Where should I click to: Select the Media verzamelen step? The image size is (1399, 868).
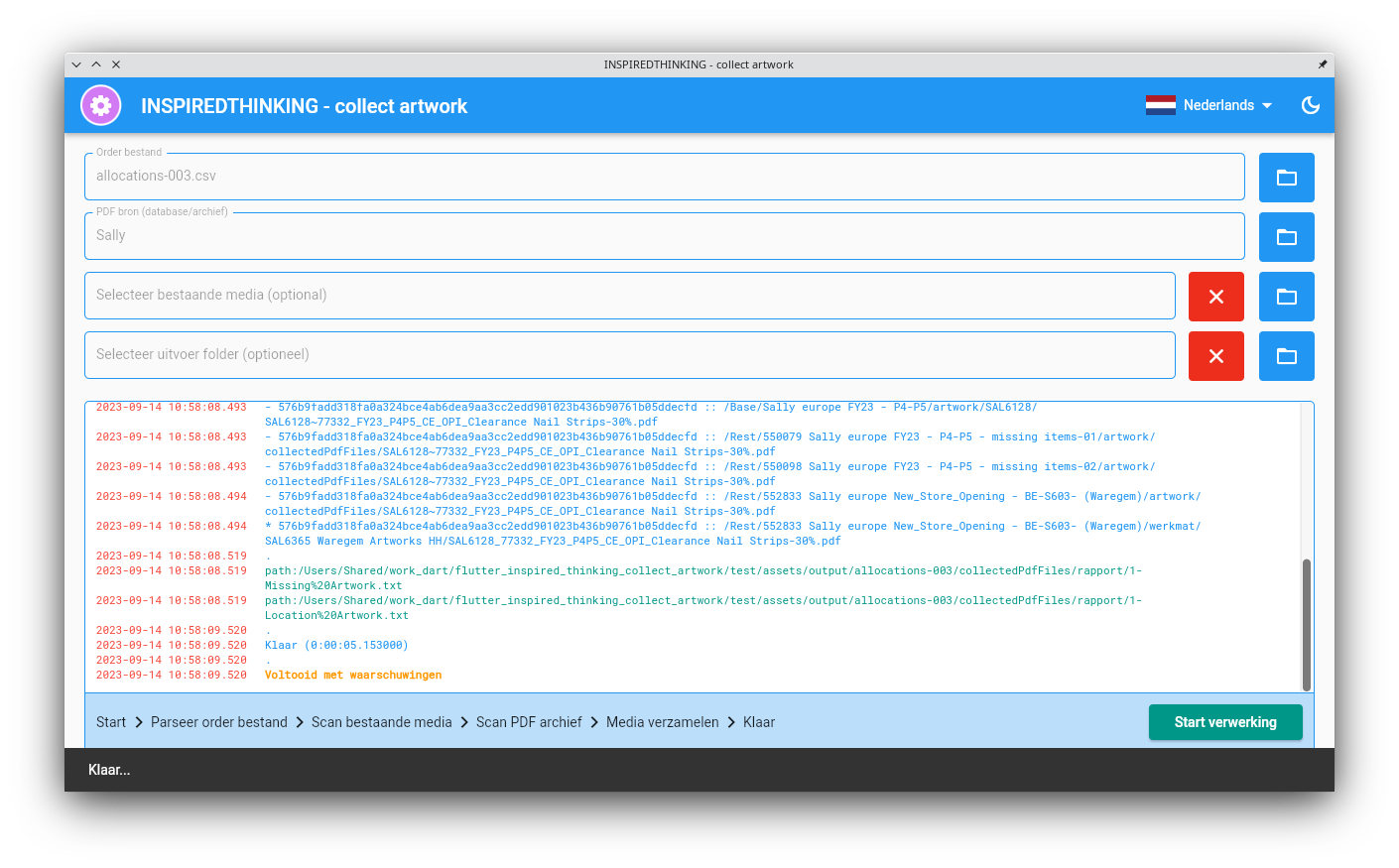662,722
